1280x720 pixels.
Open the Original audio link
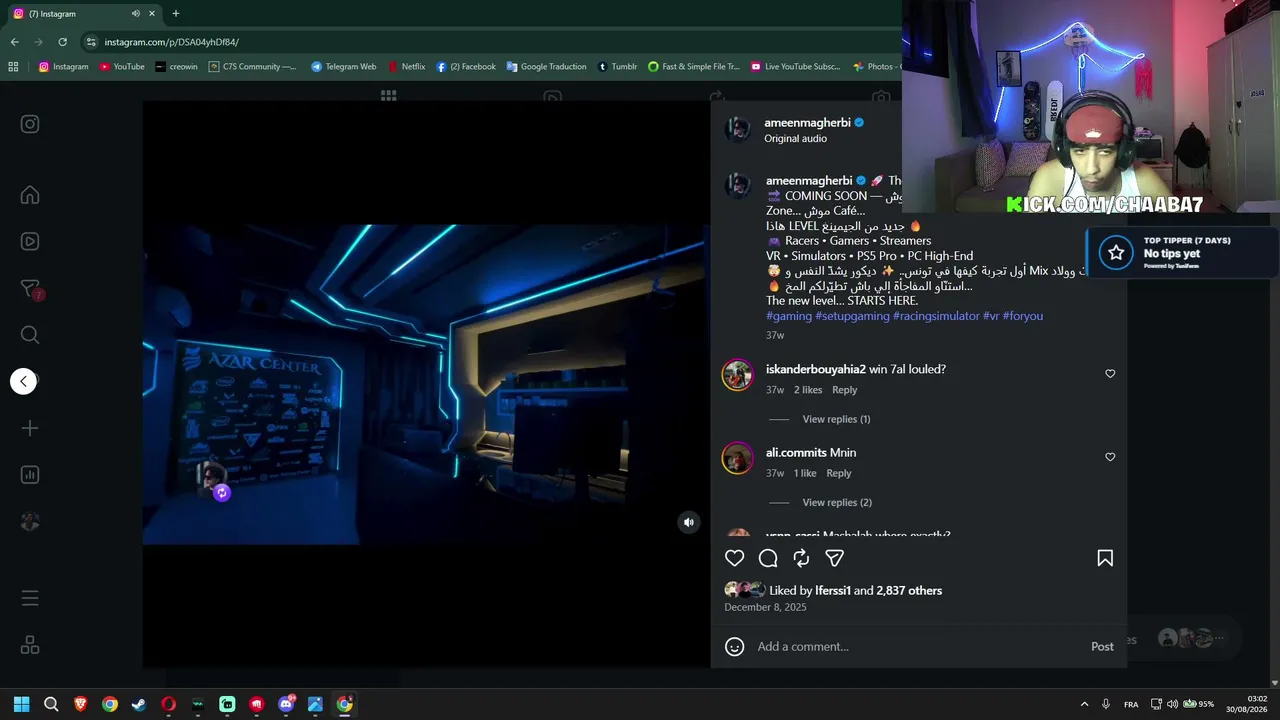pos(795,139)
